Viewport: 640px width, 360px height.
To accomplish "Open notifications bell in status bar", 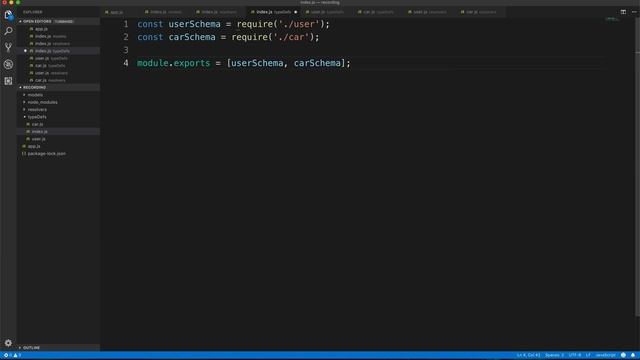I will [633, 355].
